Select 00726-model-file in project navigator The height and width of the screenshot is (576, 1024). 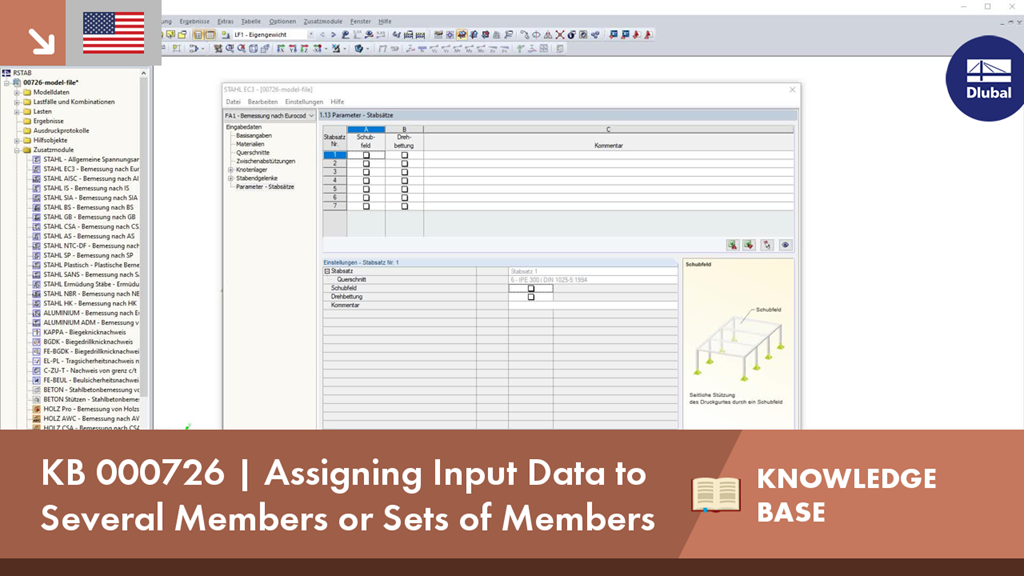click(x=50, y=83)
